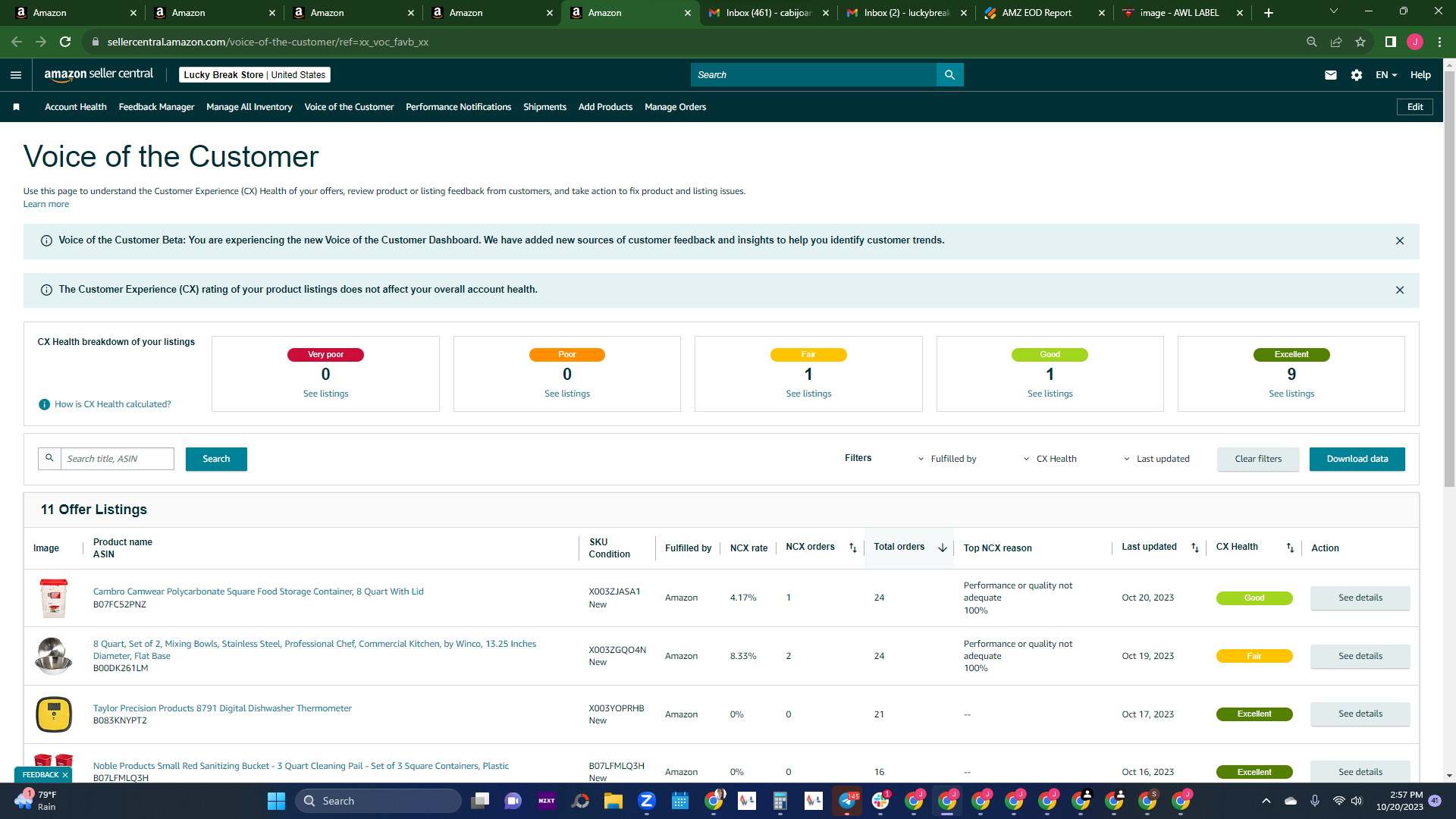Image resolution: width=1456 pixels, height=819 pixels.
Task: Open the browser zoom magnifier icon
Action: pyautogui.click(x=1312, y=42)
